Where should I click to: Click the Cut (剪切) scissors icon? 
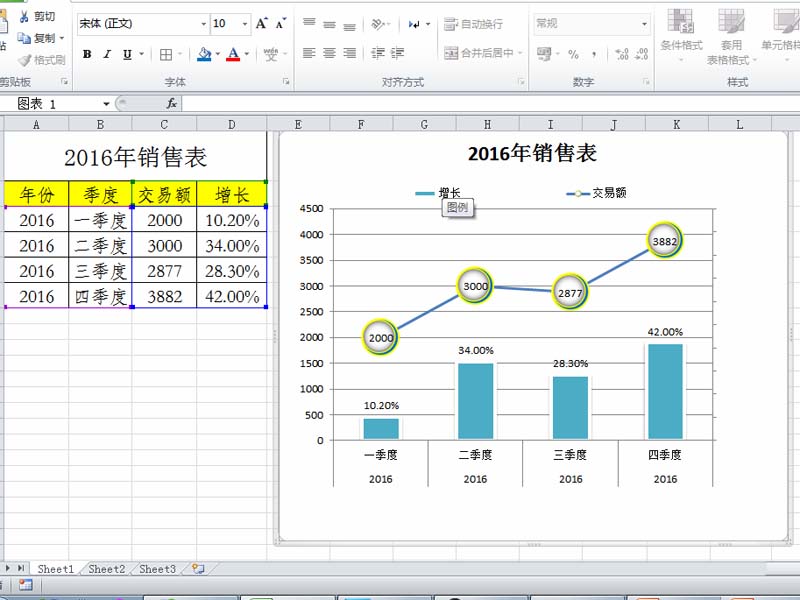coord(24,17)
